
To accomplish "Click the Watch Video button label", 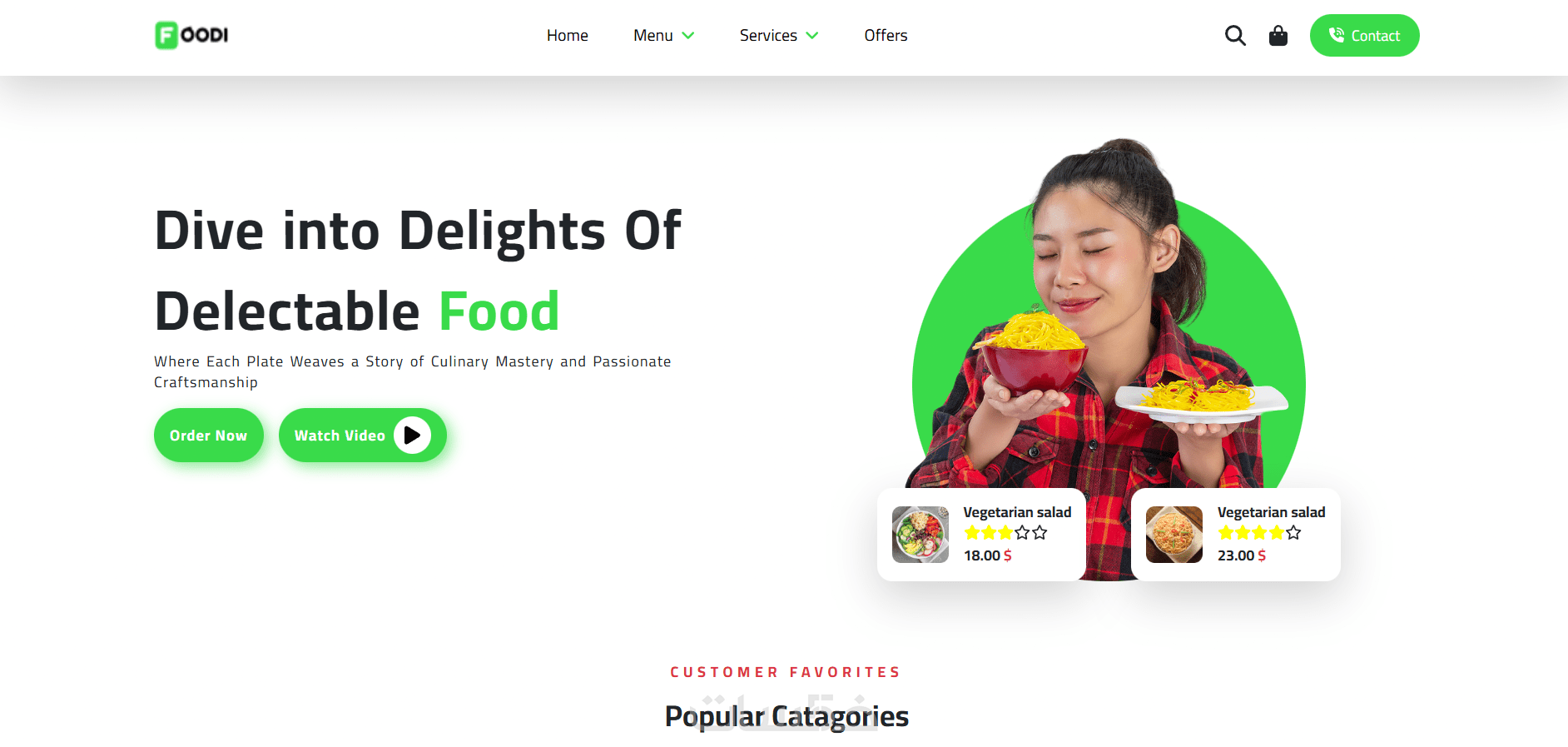I will click(340, 436).
